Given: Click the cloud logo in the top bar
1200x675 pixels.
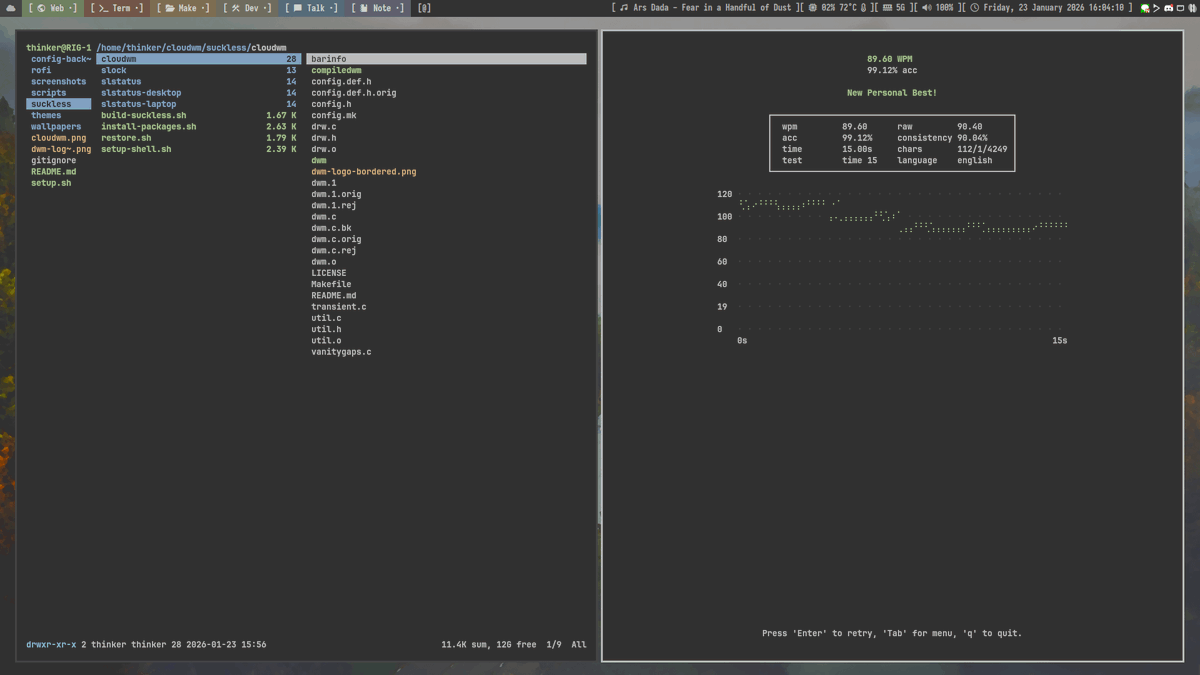Looking at the screenshot, I should 10,8.
